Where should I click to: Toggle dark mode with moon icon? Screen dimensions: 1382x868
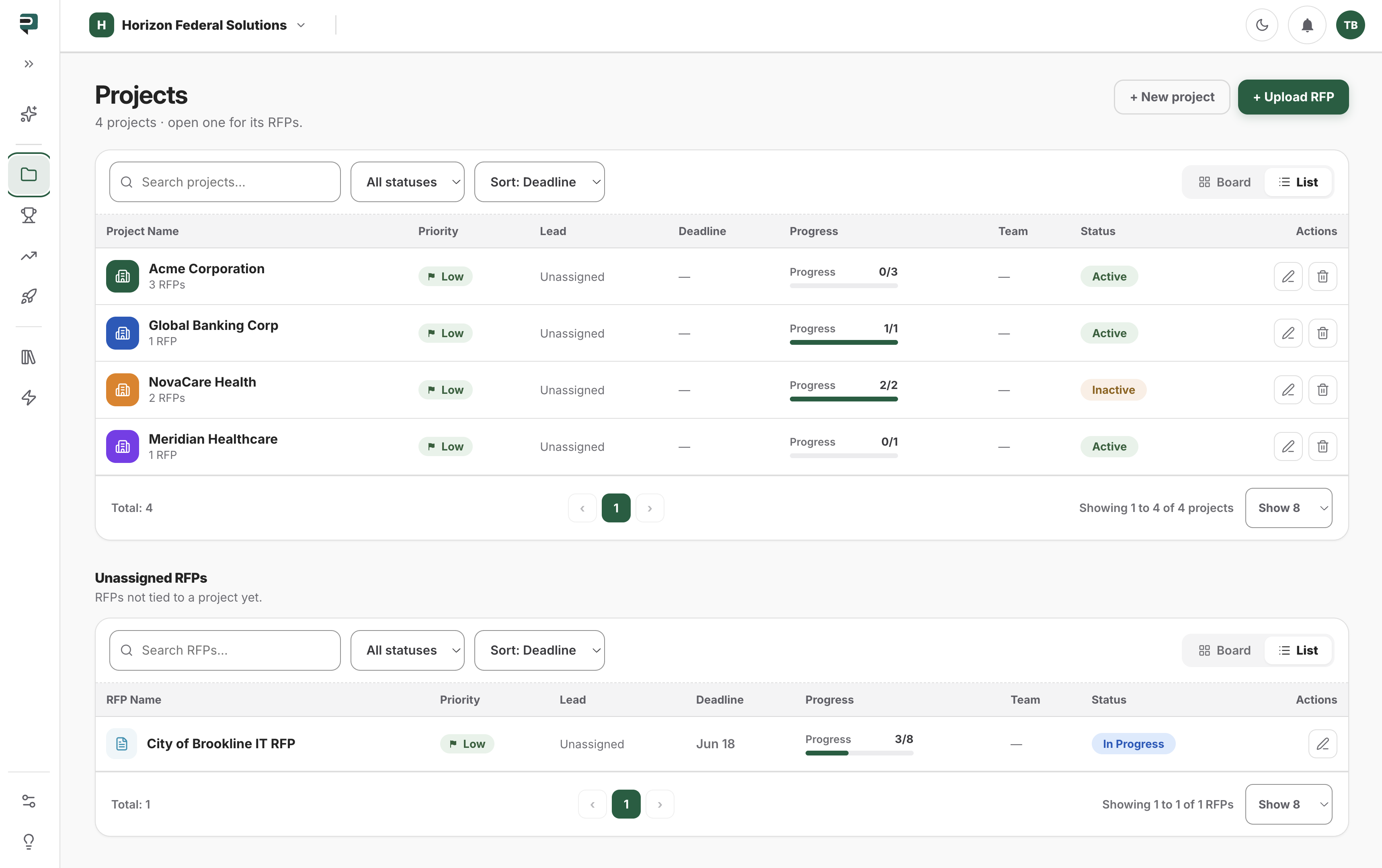pos(1261,25)
